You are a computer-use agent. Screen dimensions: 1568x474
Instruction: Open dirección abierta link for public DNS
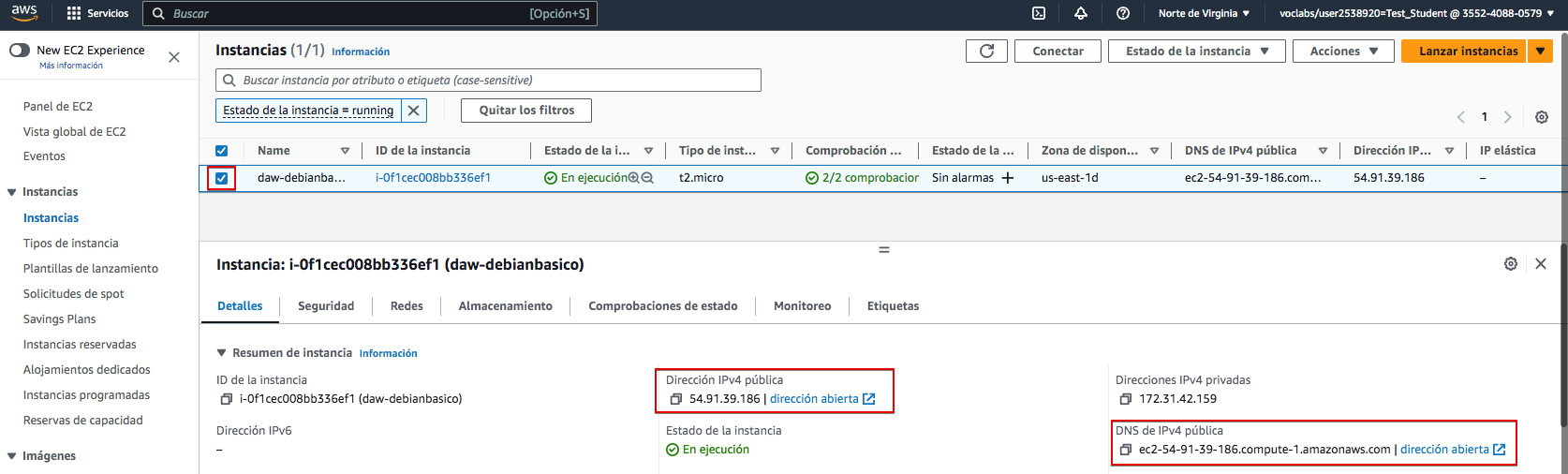pos(1444,450)
